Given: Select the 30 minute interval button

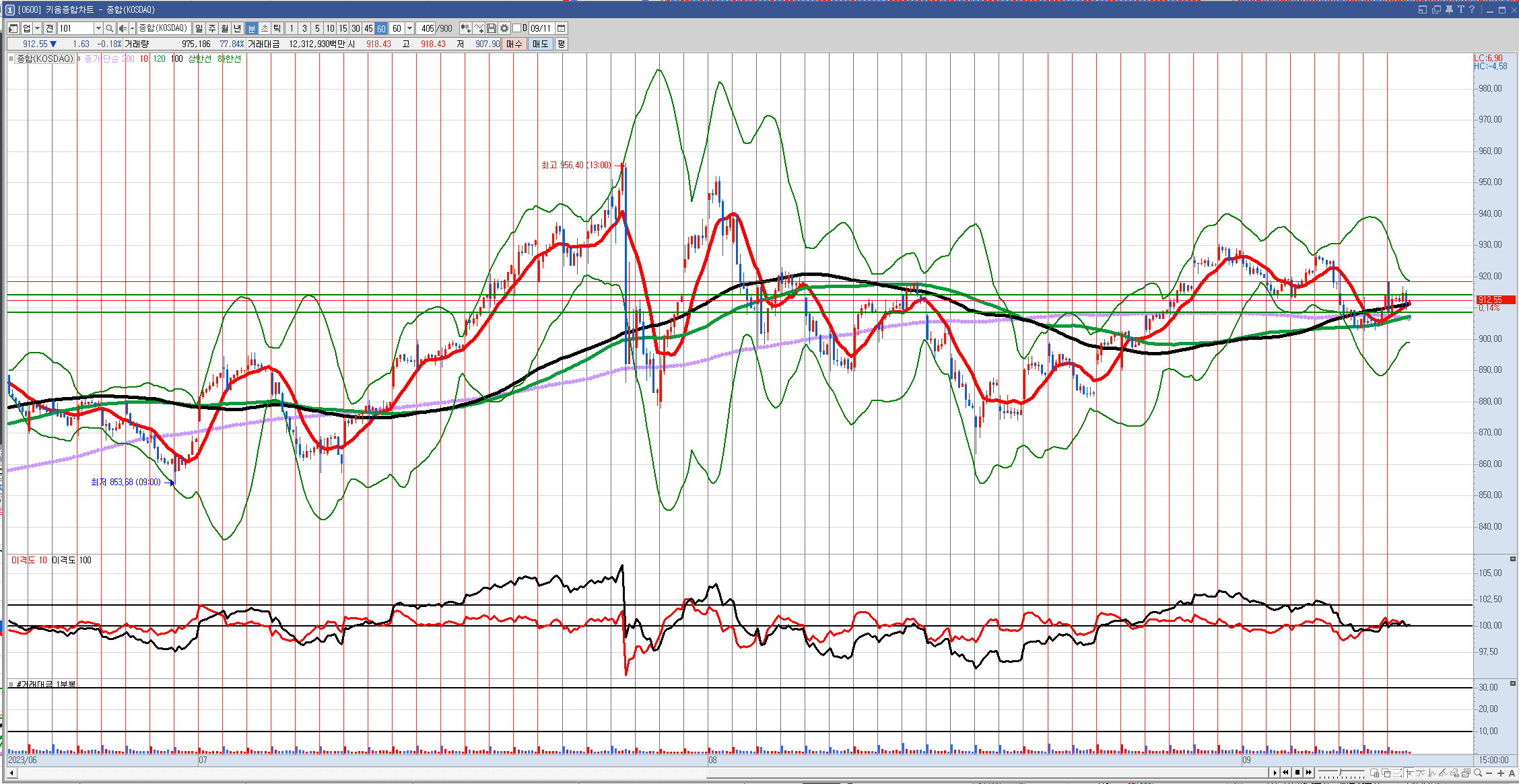Looking at the screenshot, I should click(x=356, y=28).
